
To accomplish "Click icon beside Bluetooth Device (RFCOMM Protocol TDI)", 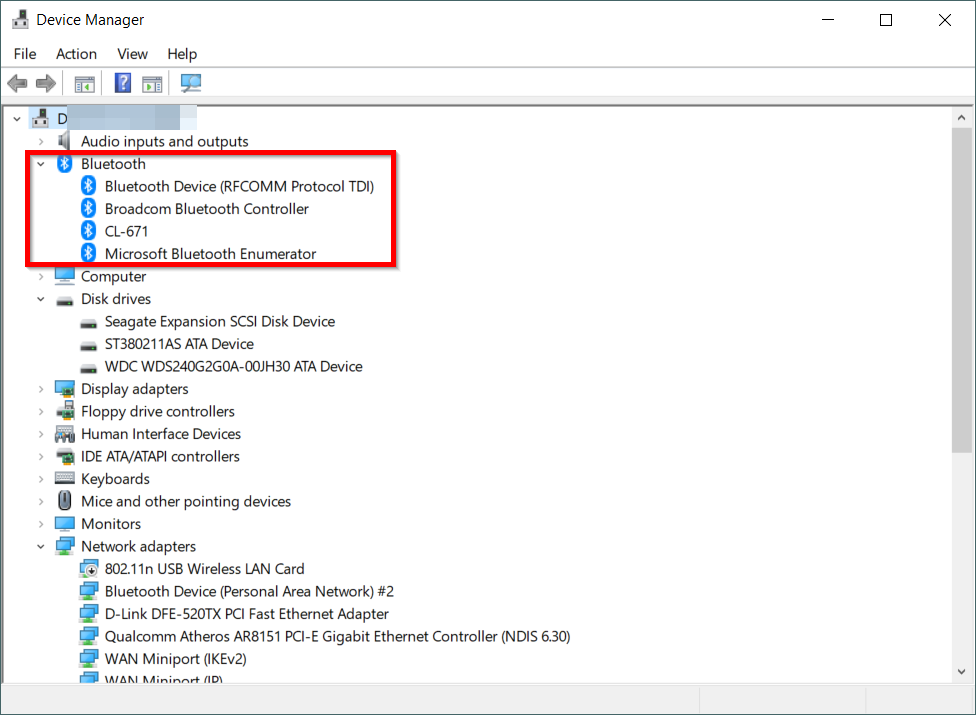I will coord(88,185).
